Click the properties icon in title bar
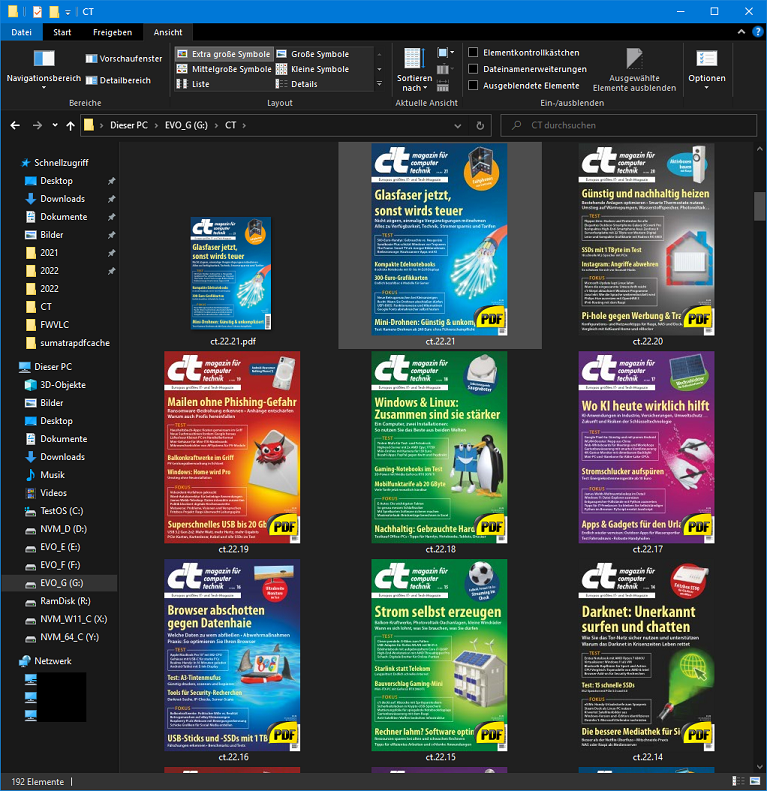Screen dimensions: 767x791 pos(37,11)
